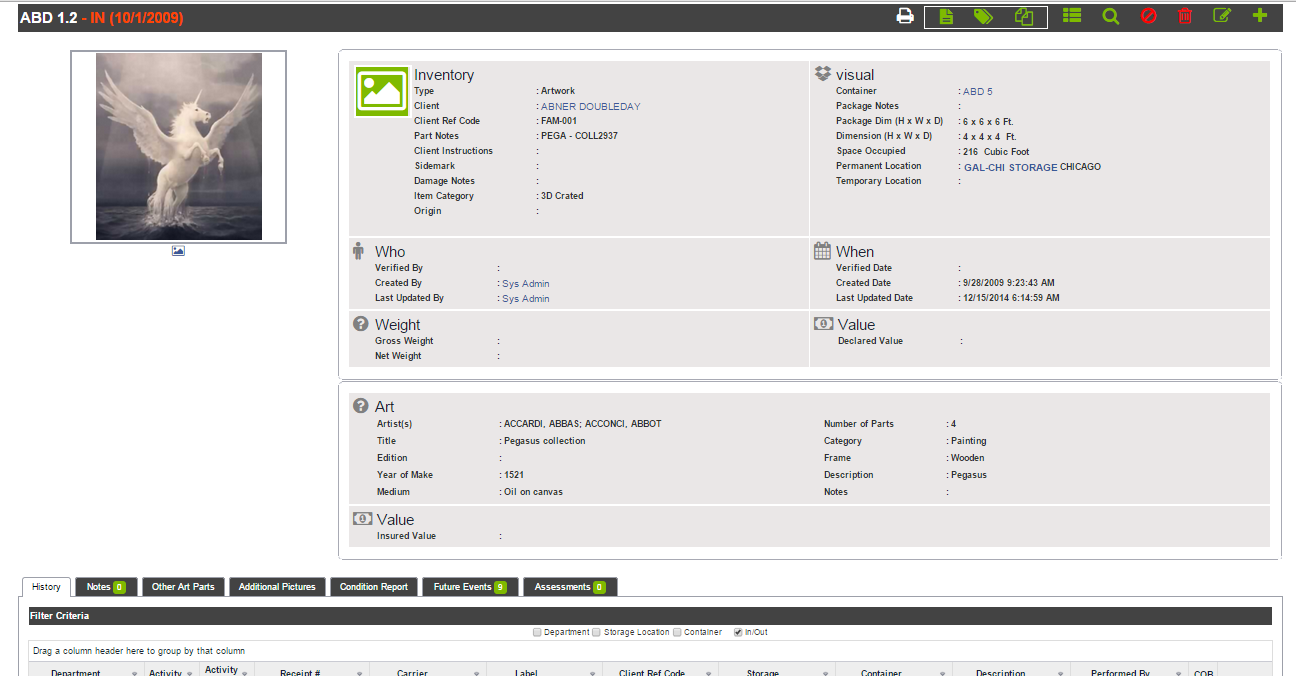
Task: Open the ABNER DOUBLEDAY client link
Action: [x=590, y=106]
